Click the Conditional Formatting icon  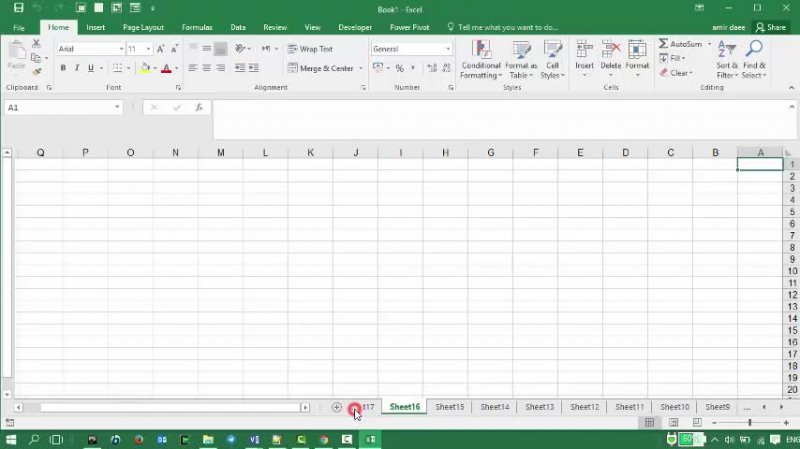click(x=481, y=52)
